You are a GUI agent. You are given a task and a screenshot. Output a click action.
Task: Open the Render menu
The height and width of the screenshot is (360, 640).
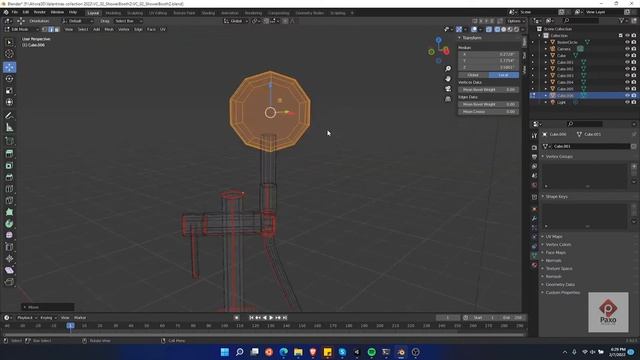pos(40,12)
